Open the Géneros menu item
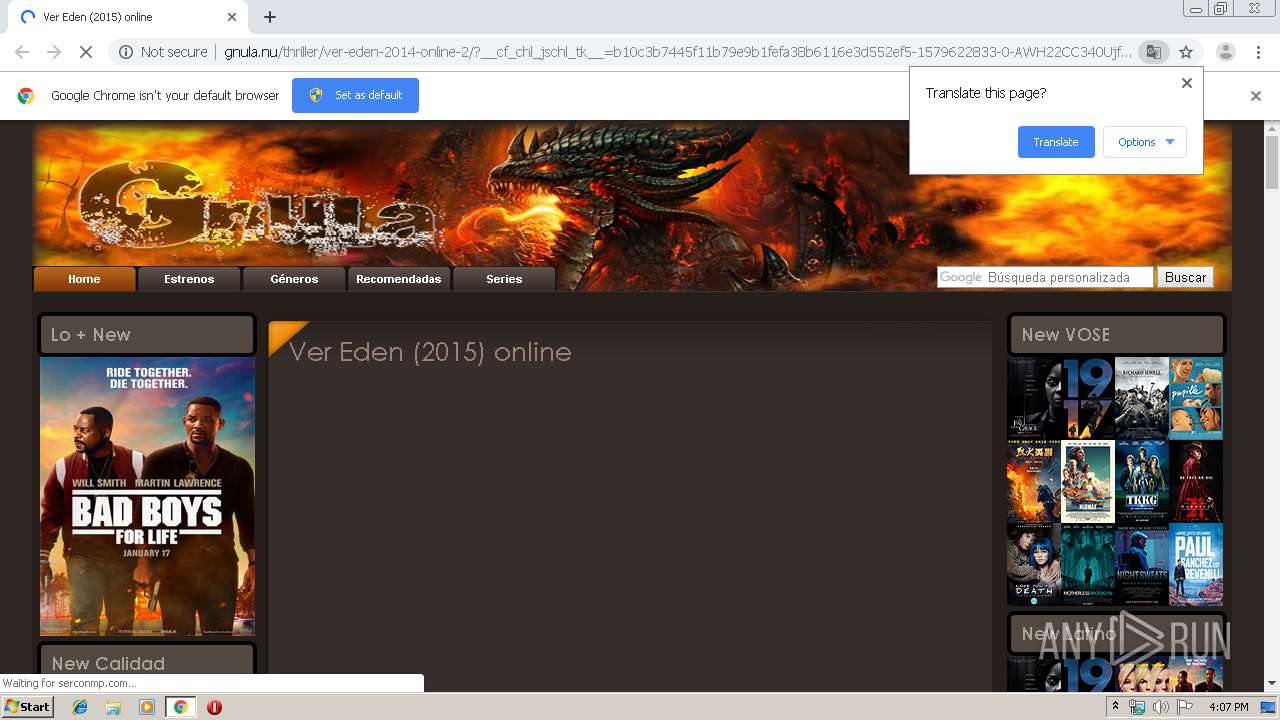 click(x=294, y=279)
